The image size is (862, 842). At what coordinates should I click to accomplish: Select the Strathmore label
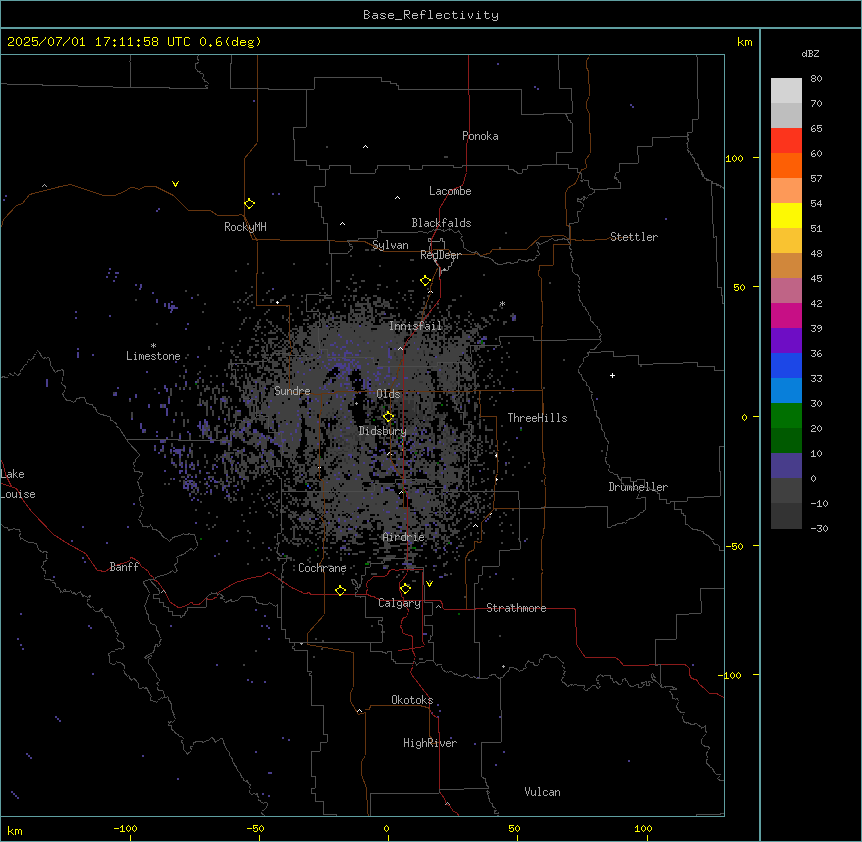coord(516,608)
